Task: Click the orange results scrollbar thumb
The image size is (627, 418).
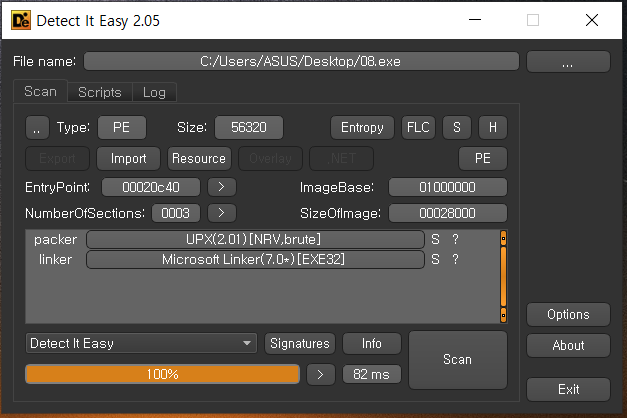Action: point(503,276)
